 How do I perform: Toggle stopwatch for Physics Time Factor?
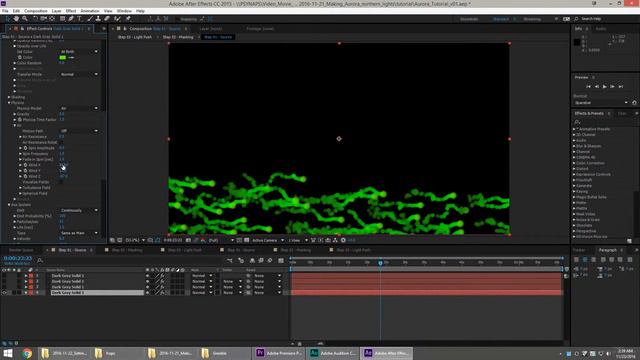20,120
